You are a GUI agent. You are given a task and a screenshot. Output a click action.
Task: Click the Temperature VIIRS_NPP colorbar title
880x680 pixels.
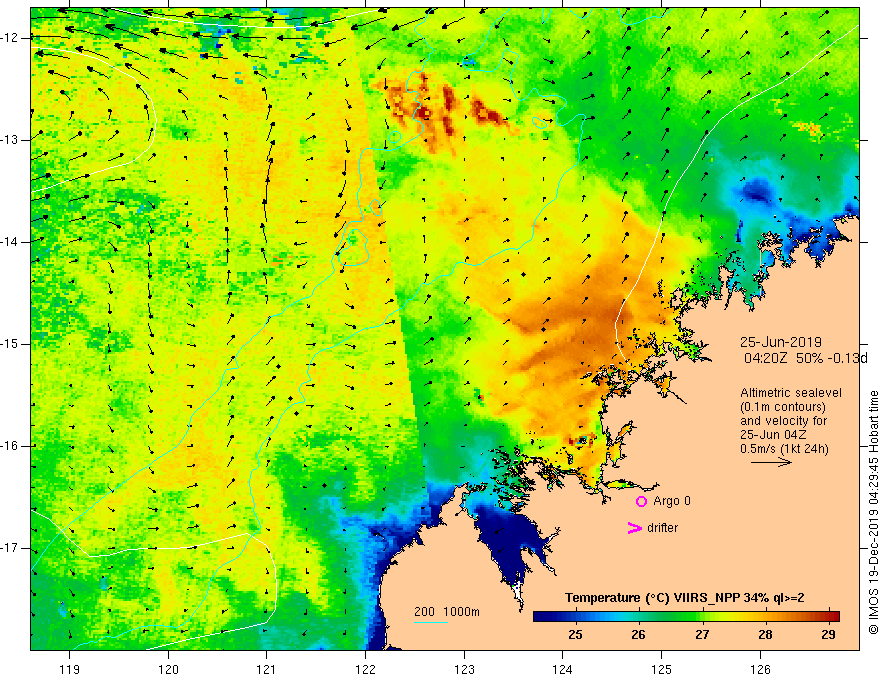pos(684,598)
